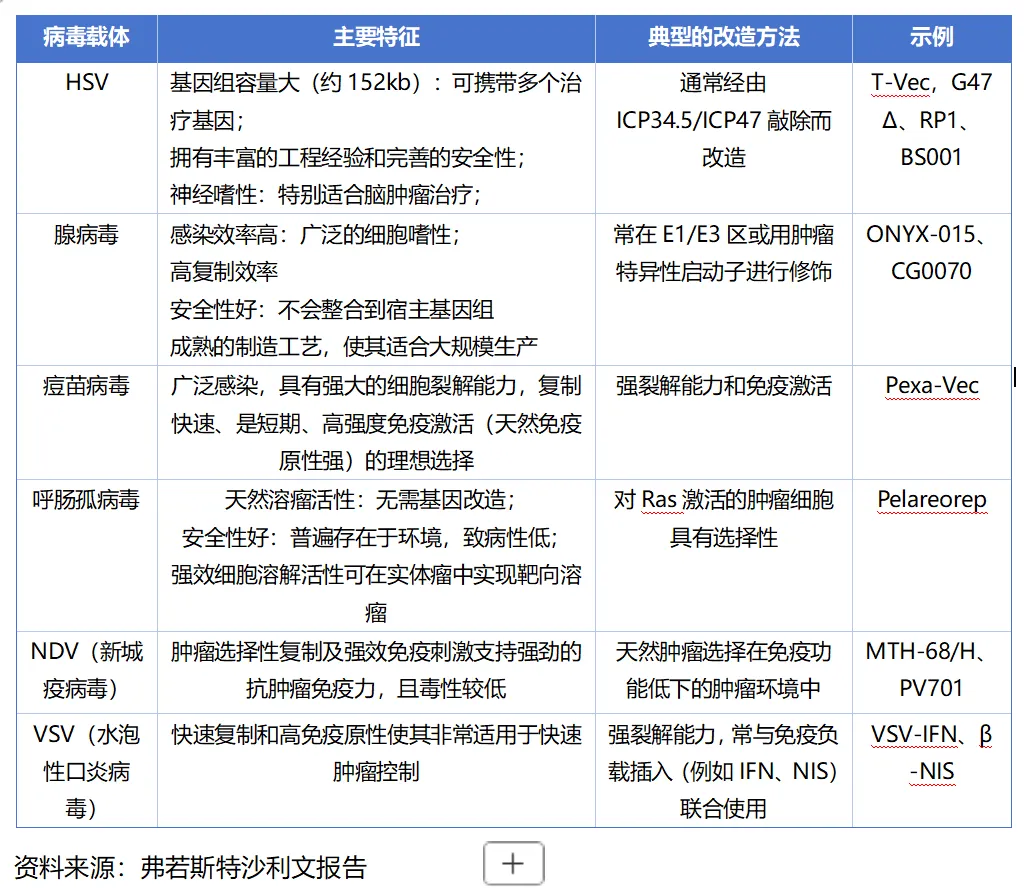Select the 典型的改造方法 column header
Image resolution: width=1024 pixels, height=888 pixels.
(x=724, y=37)
